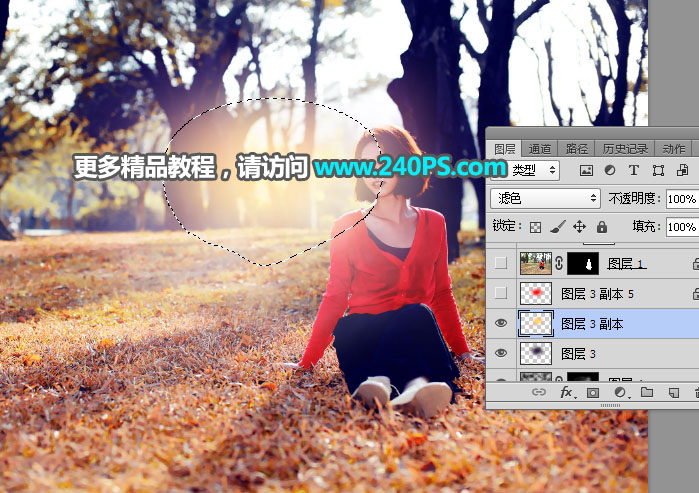The height and width of the screenshot is (493, 699).
Task: Click the 填充 value field
Action: pyautogui.click(x=683, y=227)
